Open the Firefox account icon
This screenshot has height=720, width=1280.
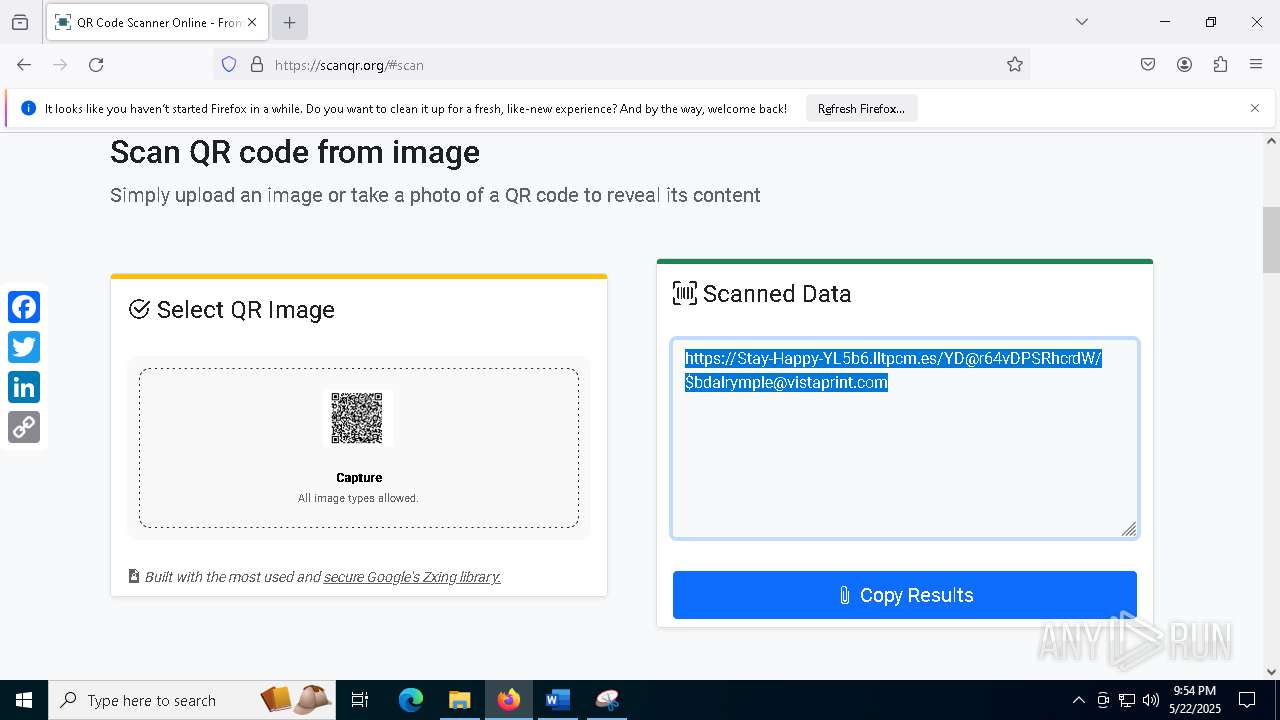(x=1184, y=65)
